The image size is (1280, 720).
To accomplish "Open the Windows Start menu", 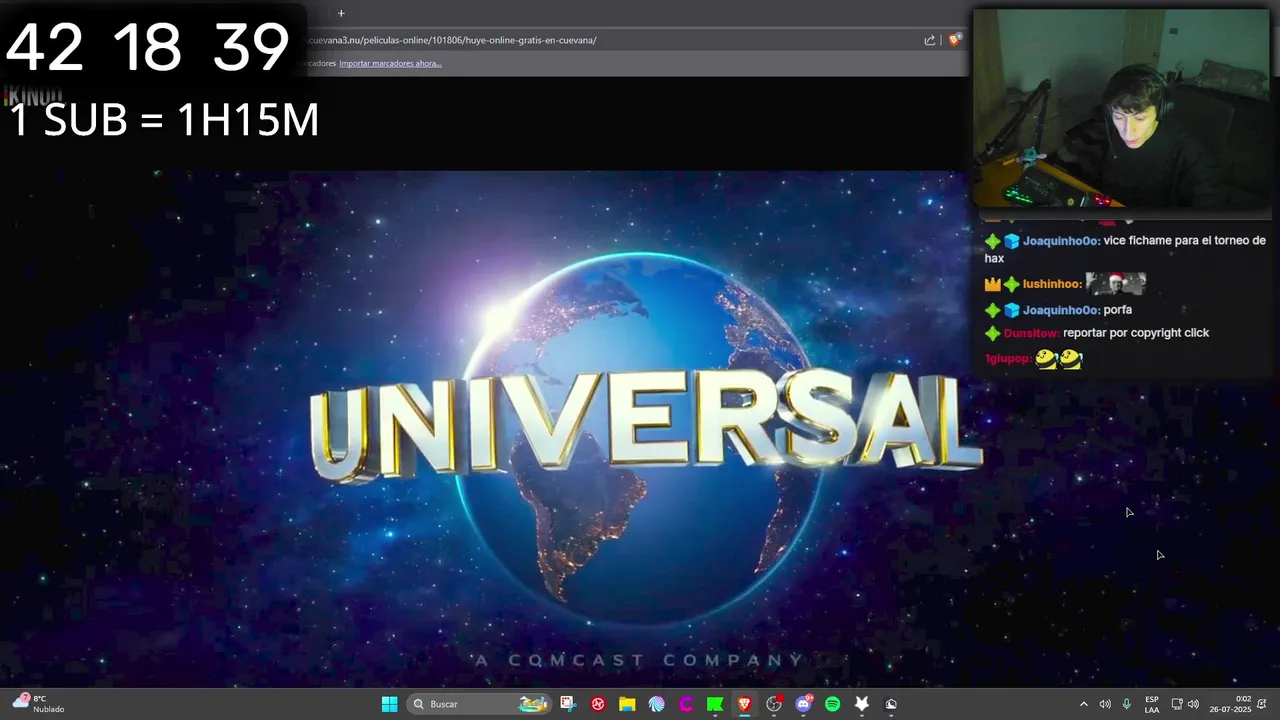I will 389,704.
